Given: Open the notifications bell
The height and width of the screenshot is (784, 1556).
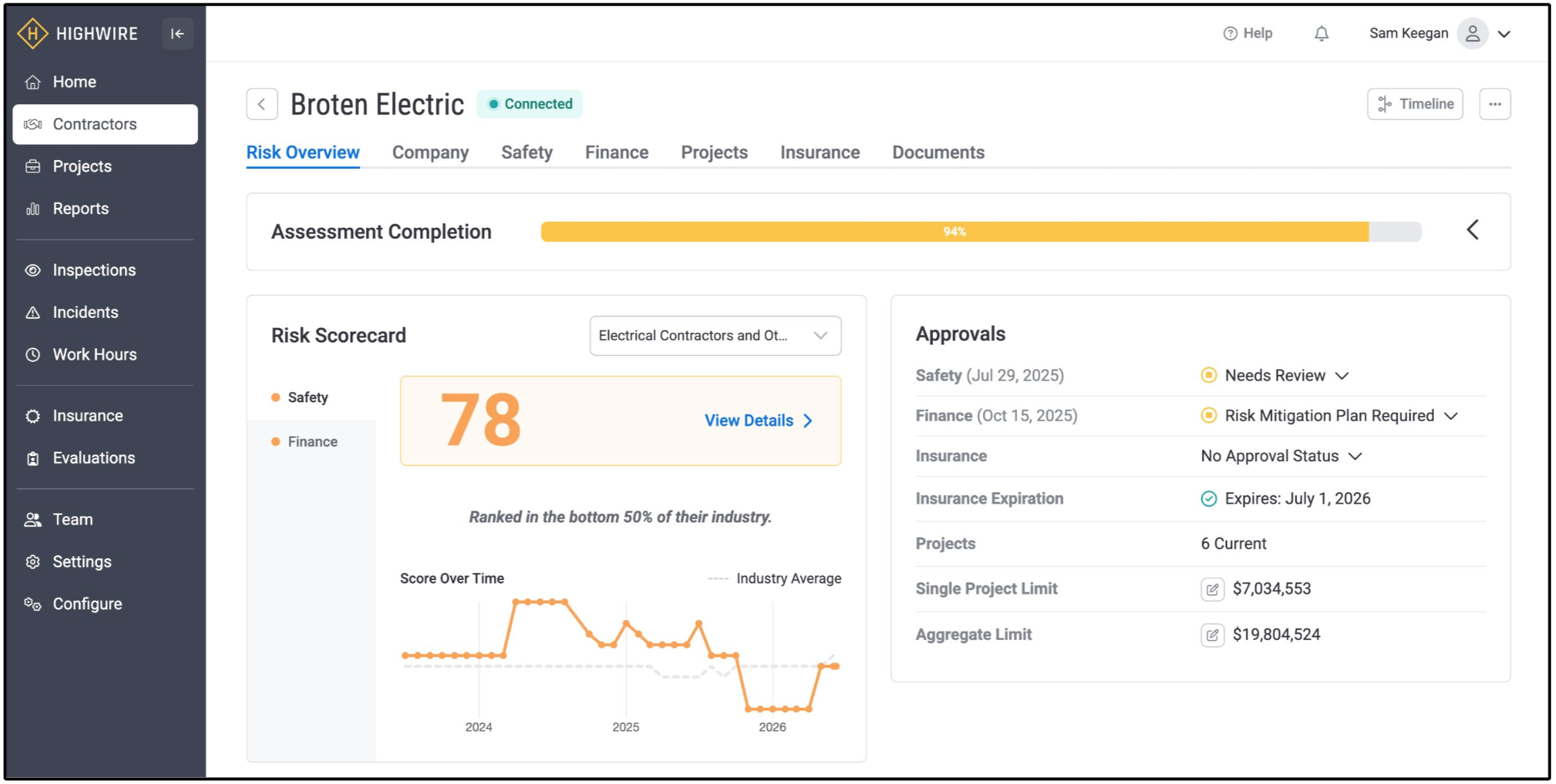Looking at the screenshot, I should [x=1321, y=34].
